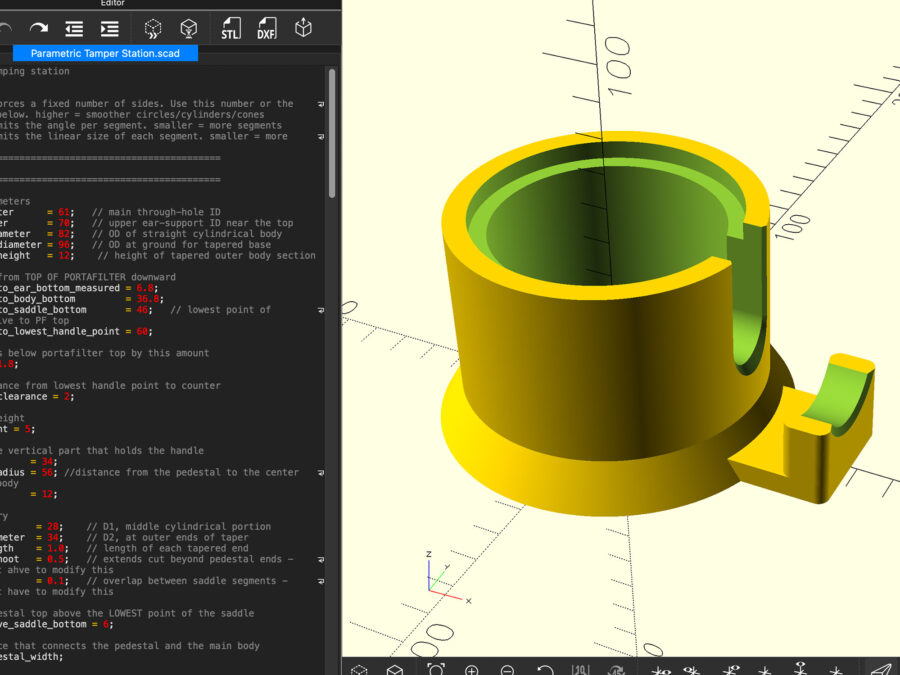Image resolution: width=900 pixels, height=675 pixels.
Task: Click the XYZ axis indicator in viewport
Action: (x=448, y=578)
